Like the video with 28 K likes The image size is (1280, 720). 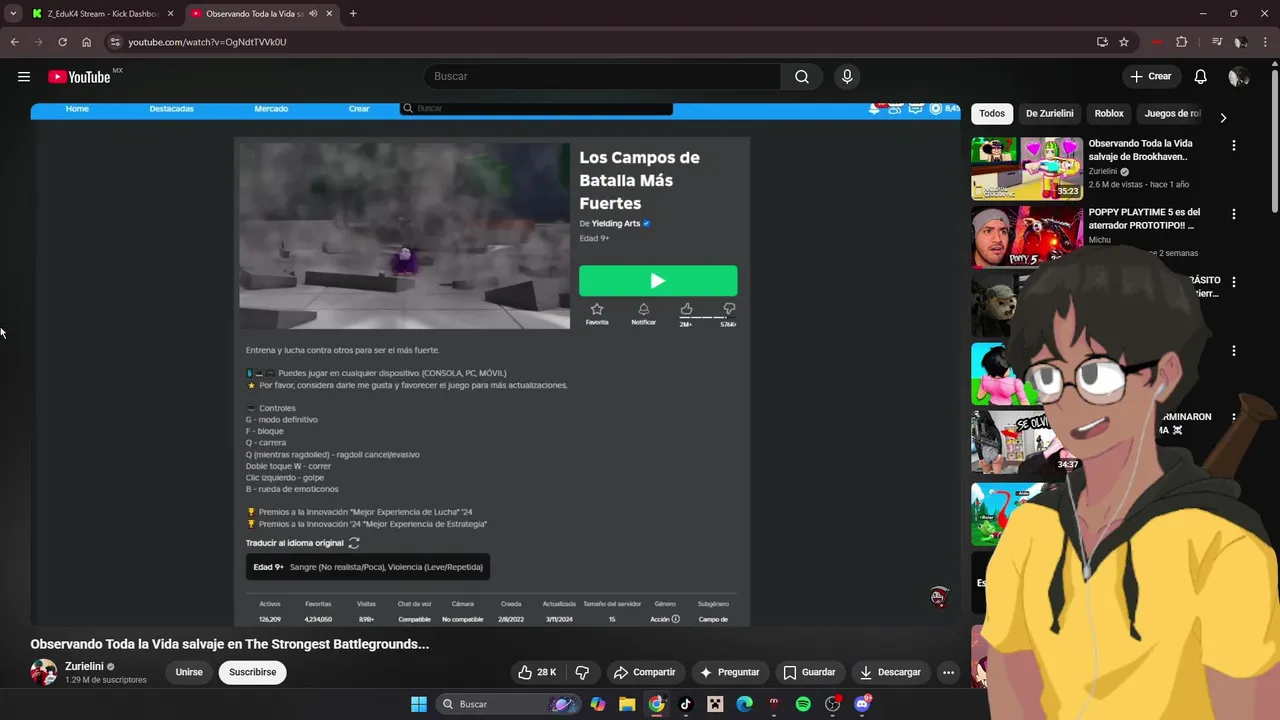click(537, 672)
